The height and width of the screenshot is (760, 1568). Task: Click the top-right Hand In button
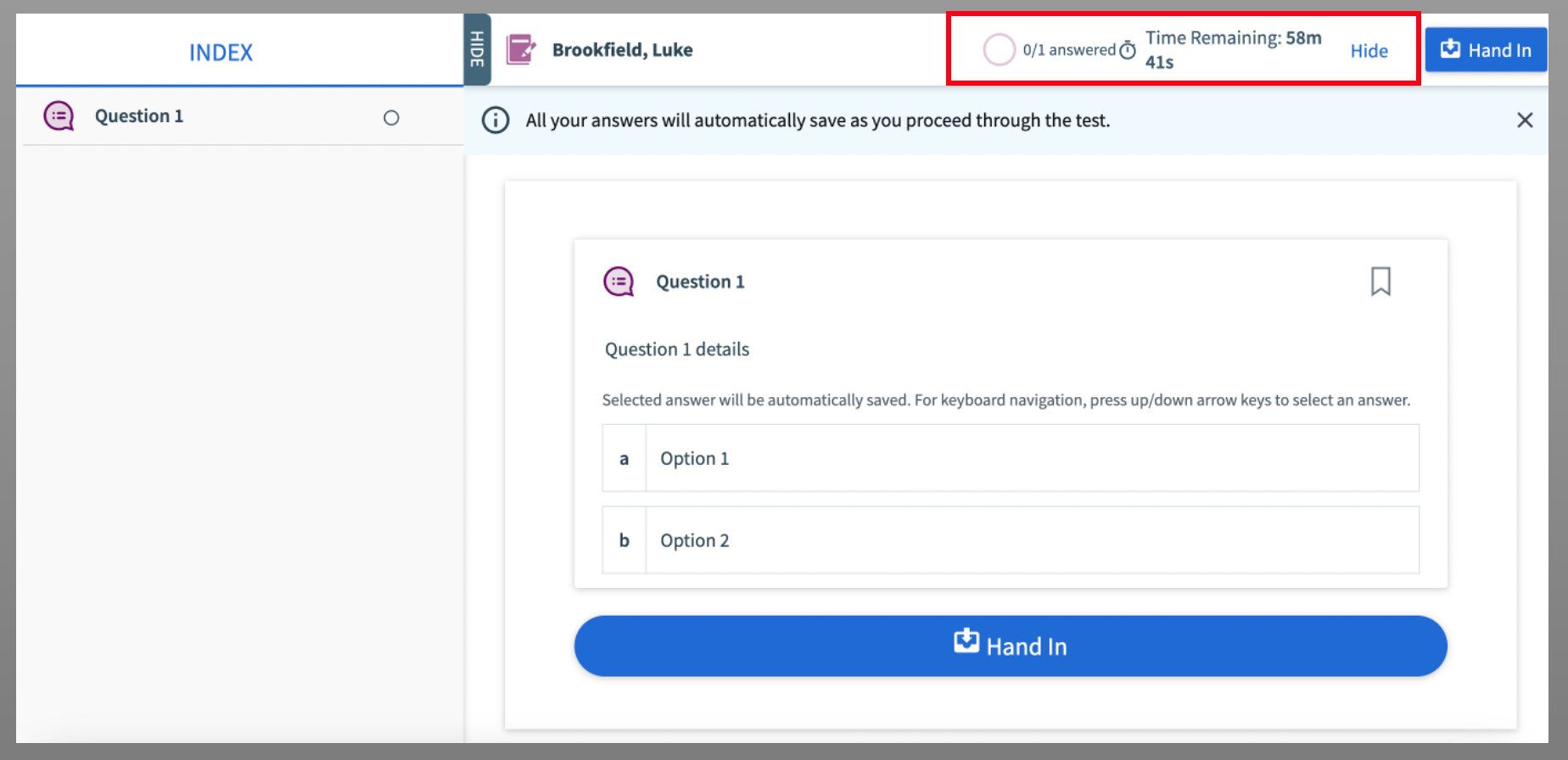click(x=1486, y=50)
